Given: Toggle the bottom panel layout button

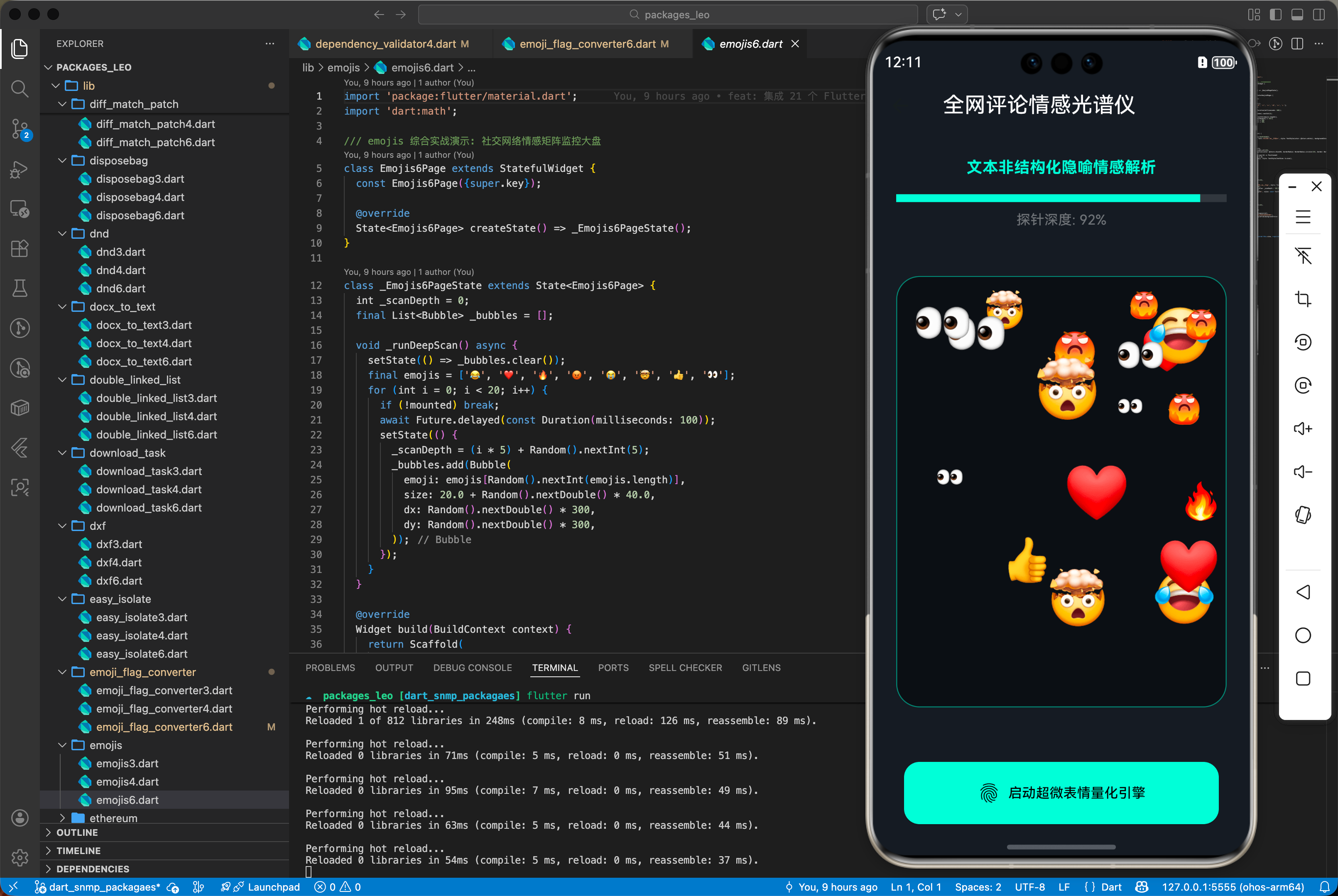Looking at the screenshot, I should tap(1297, 14).
